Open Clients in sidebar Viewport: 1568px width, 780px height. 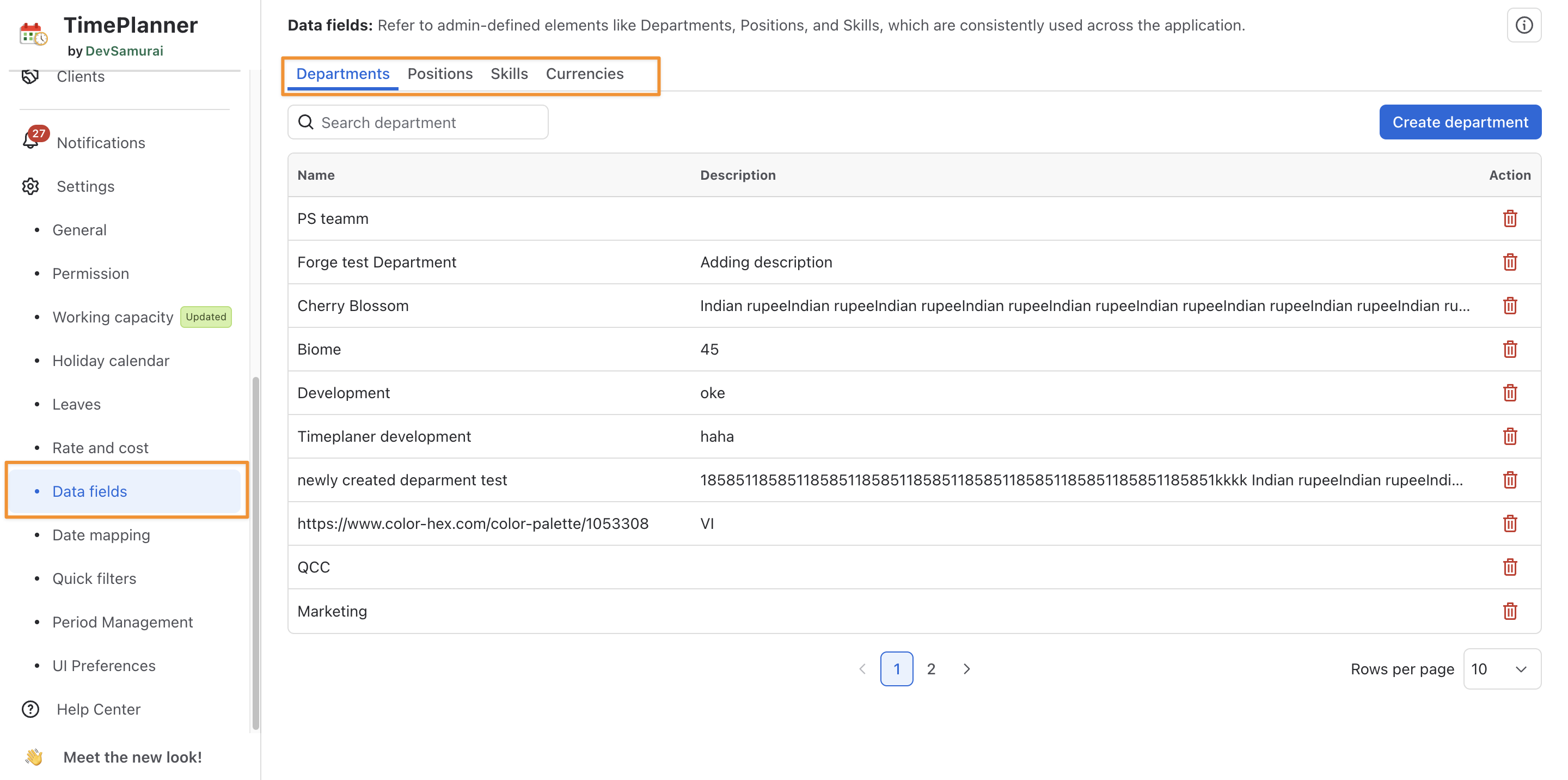click(81, 77)
